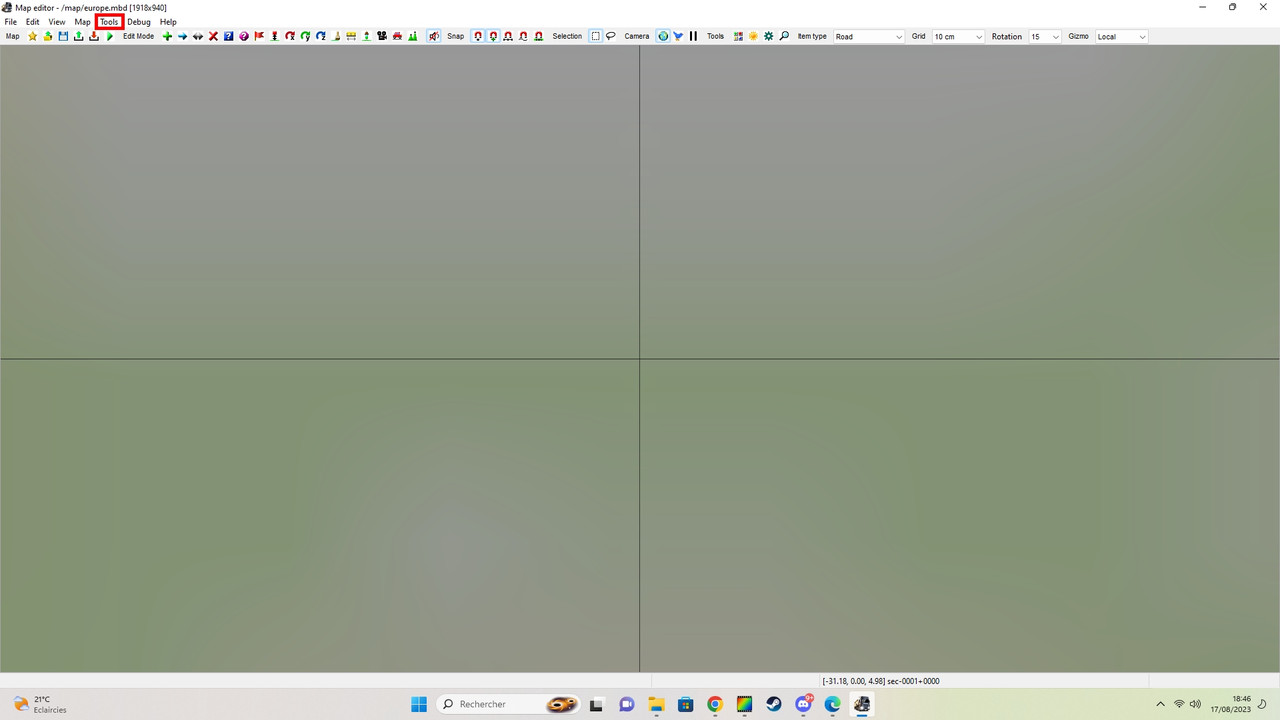Screen dimensions: 1280x720
Task: Toggle the third Snap magnet button
Action: (508, 36)
